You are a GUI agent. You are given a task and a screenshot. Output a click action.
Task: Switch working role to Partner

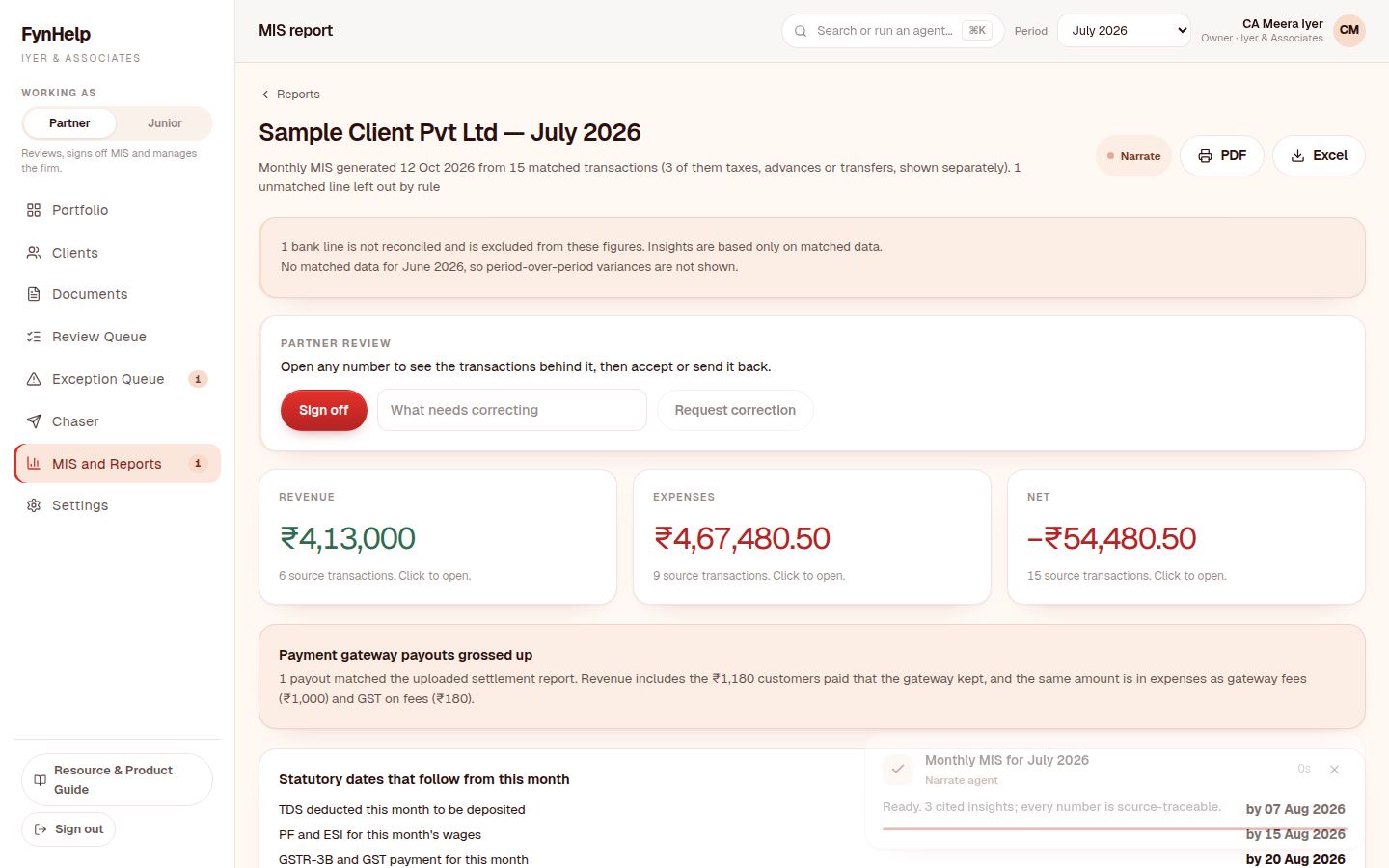point(69,123)
